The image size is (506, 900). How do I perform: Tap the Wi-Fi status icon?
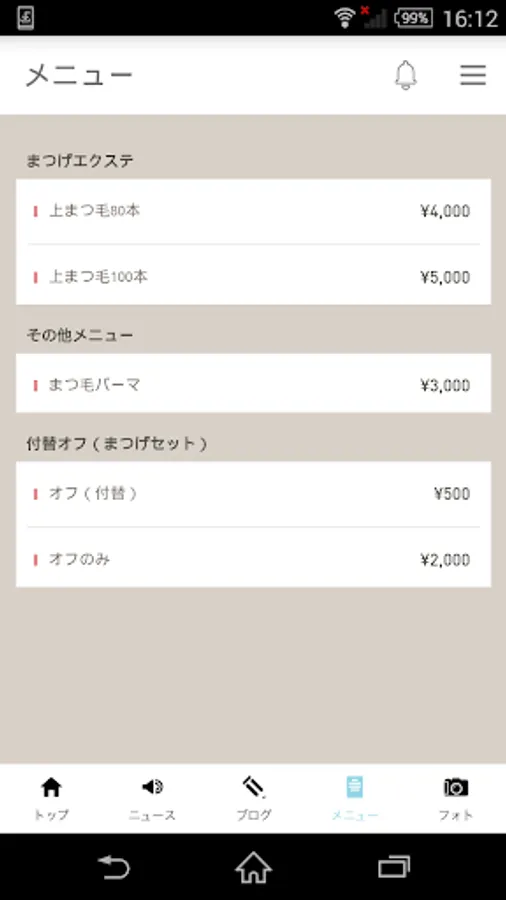(345, 18)
